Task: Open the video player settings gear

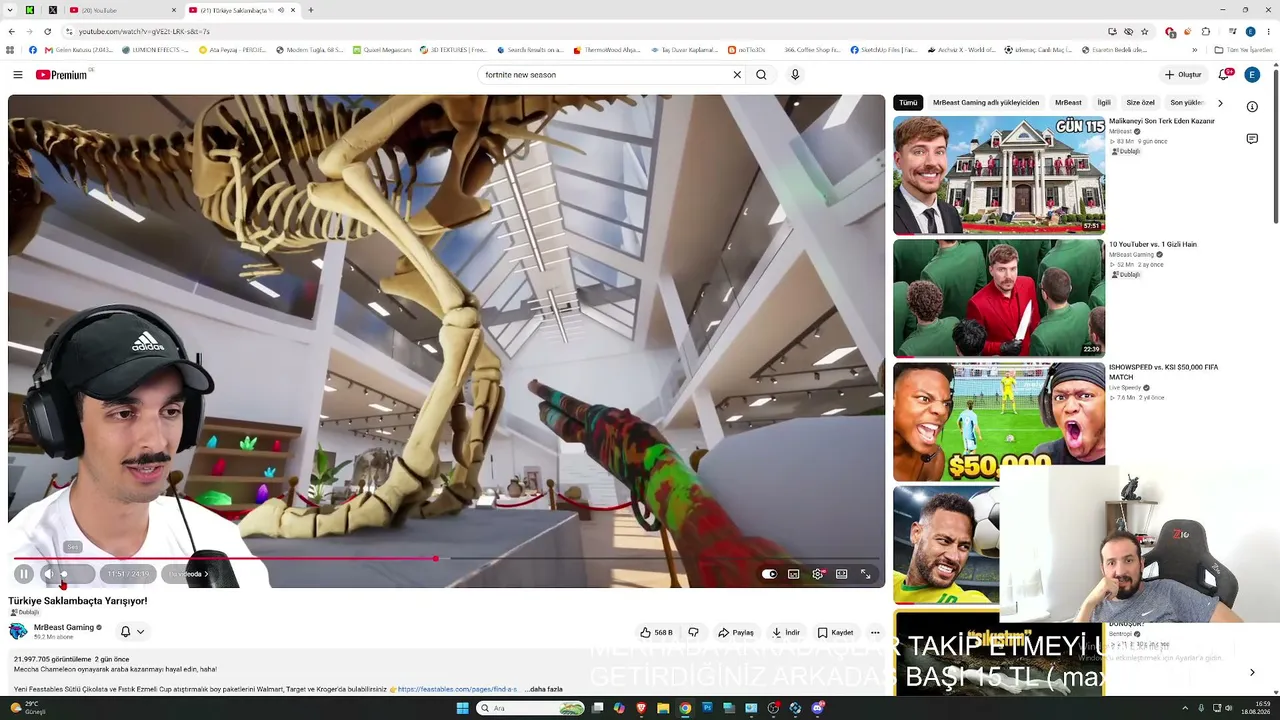Action: click(818, 574)
